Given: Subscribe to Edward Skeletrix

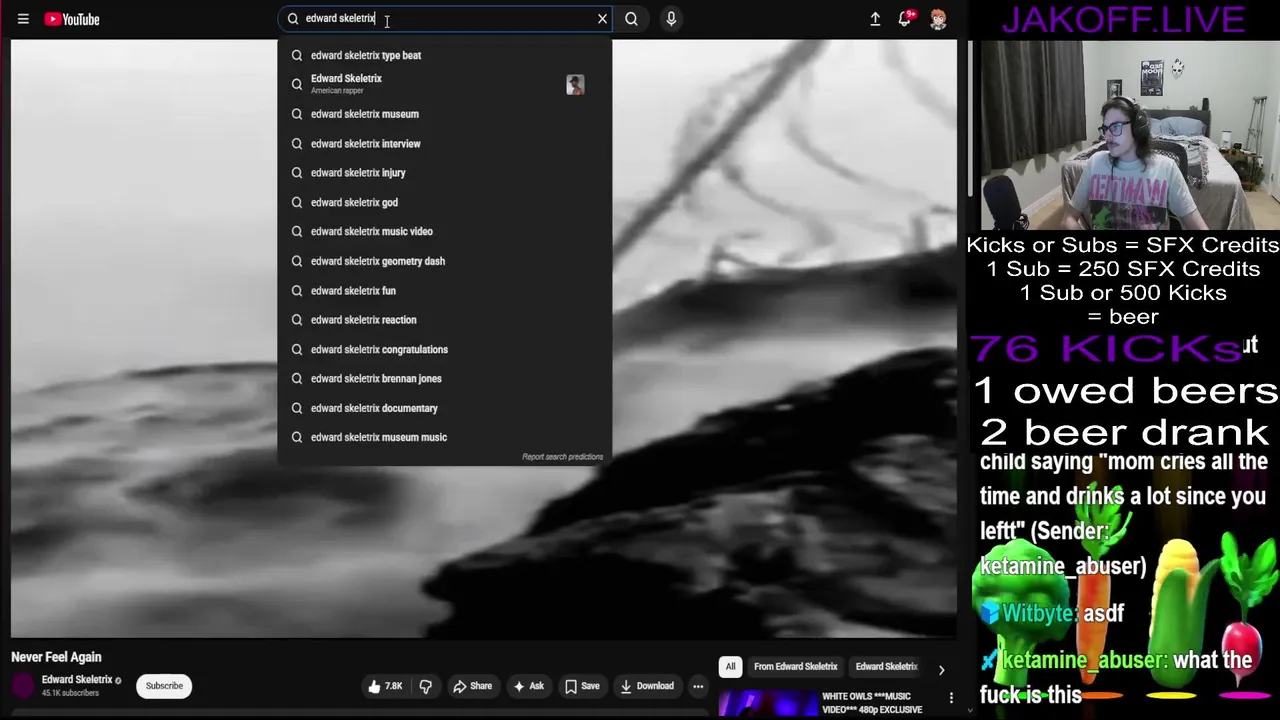Looking at the screenshot, I should pyautogui.click(x=164, y=686).
